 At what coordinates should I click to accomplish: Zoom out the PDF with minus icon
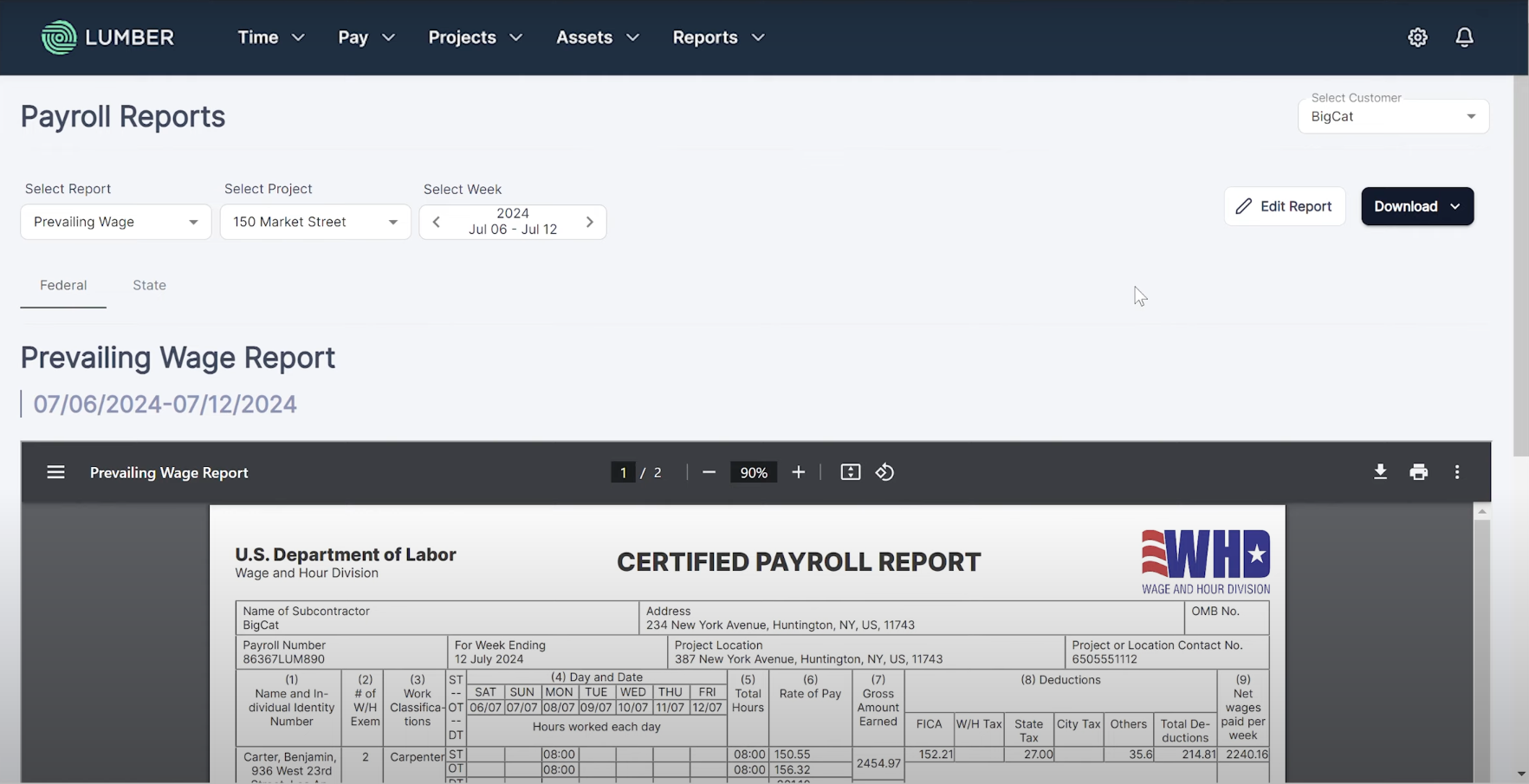coord(709,472)
